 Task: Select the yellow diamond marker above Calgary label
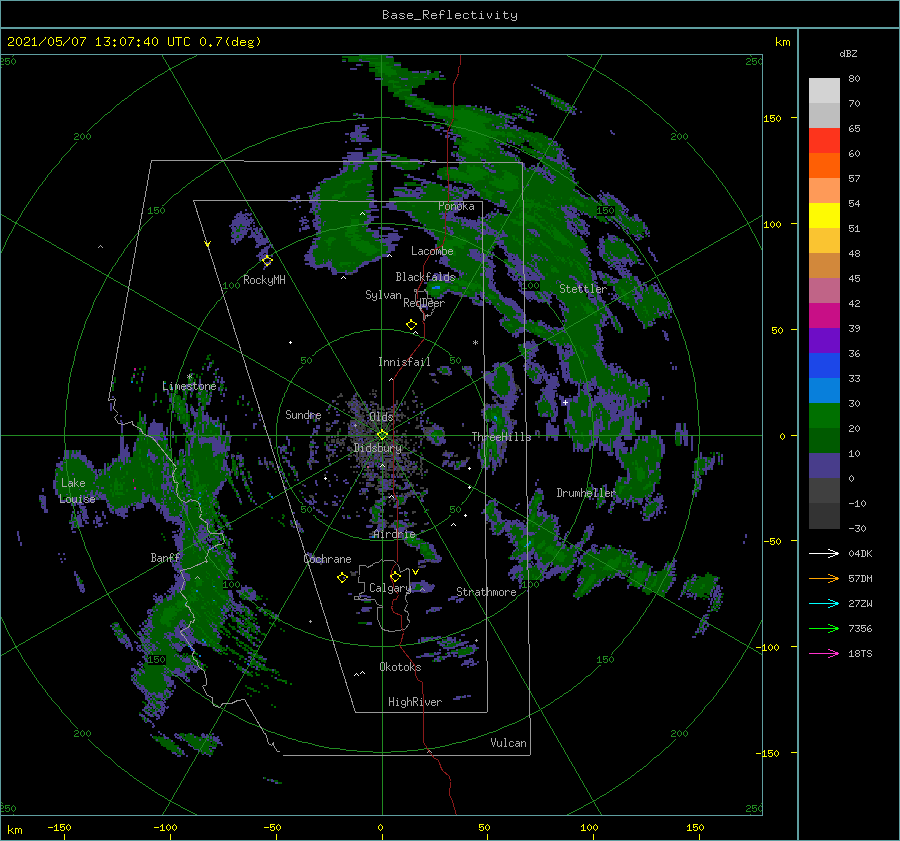pyautogui.click(x=395, y=576)
